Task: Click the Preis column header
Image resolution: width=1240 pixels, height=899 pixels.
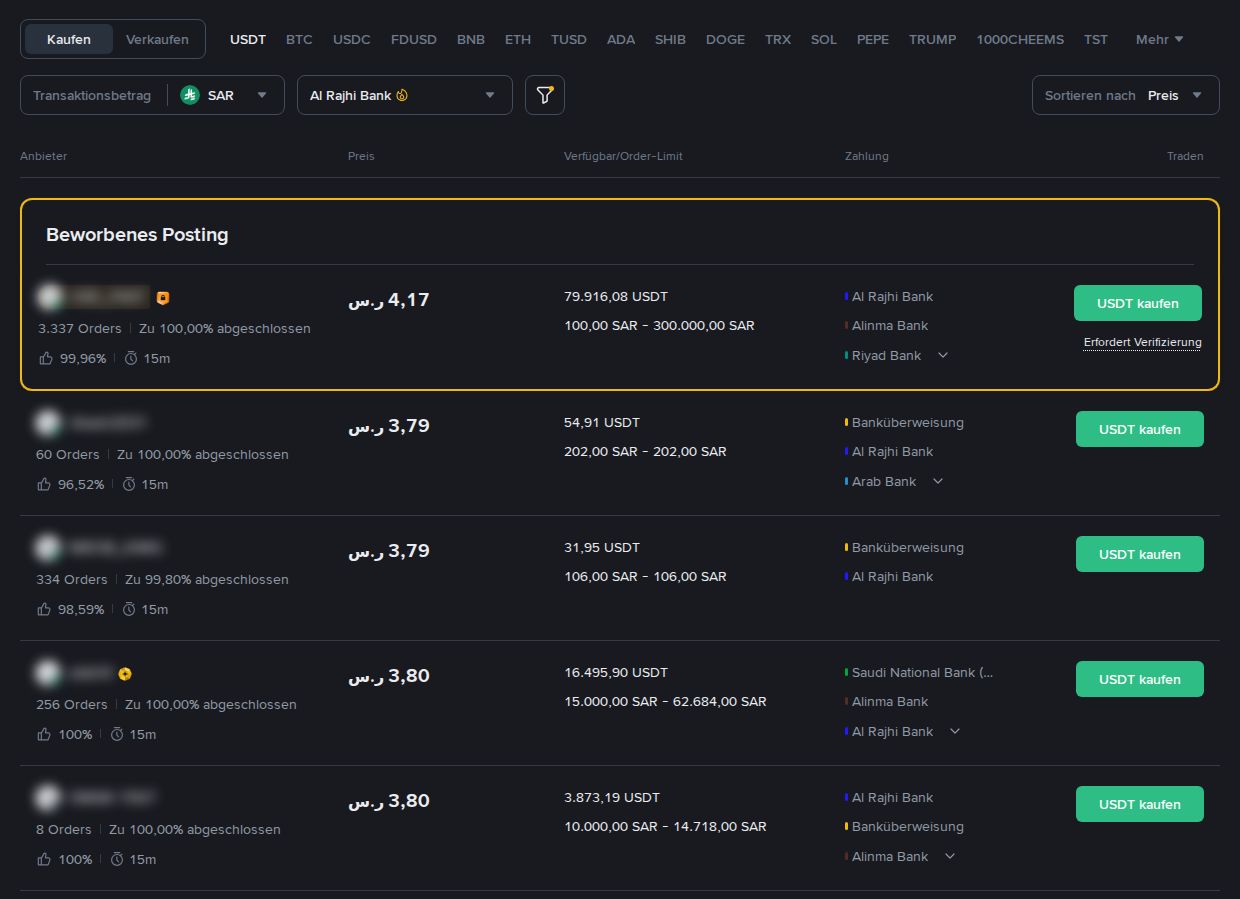Action: pos(361,156)
